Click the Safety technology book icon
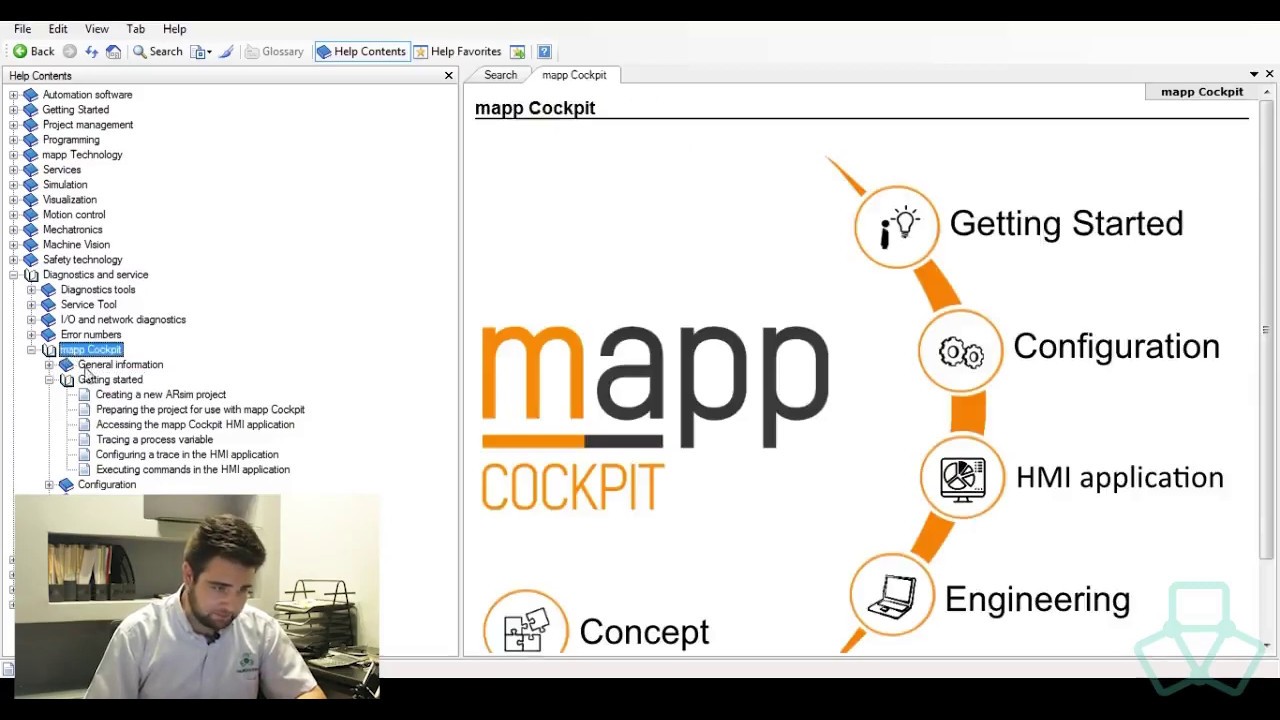The width and height of the screenshot is (1280, 720). pyautogui.click(x=31, y=260)
